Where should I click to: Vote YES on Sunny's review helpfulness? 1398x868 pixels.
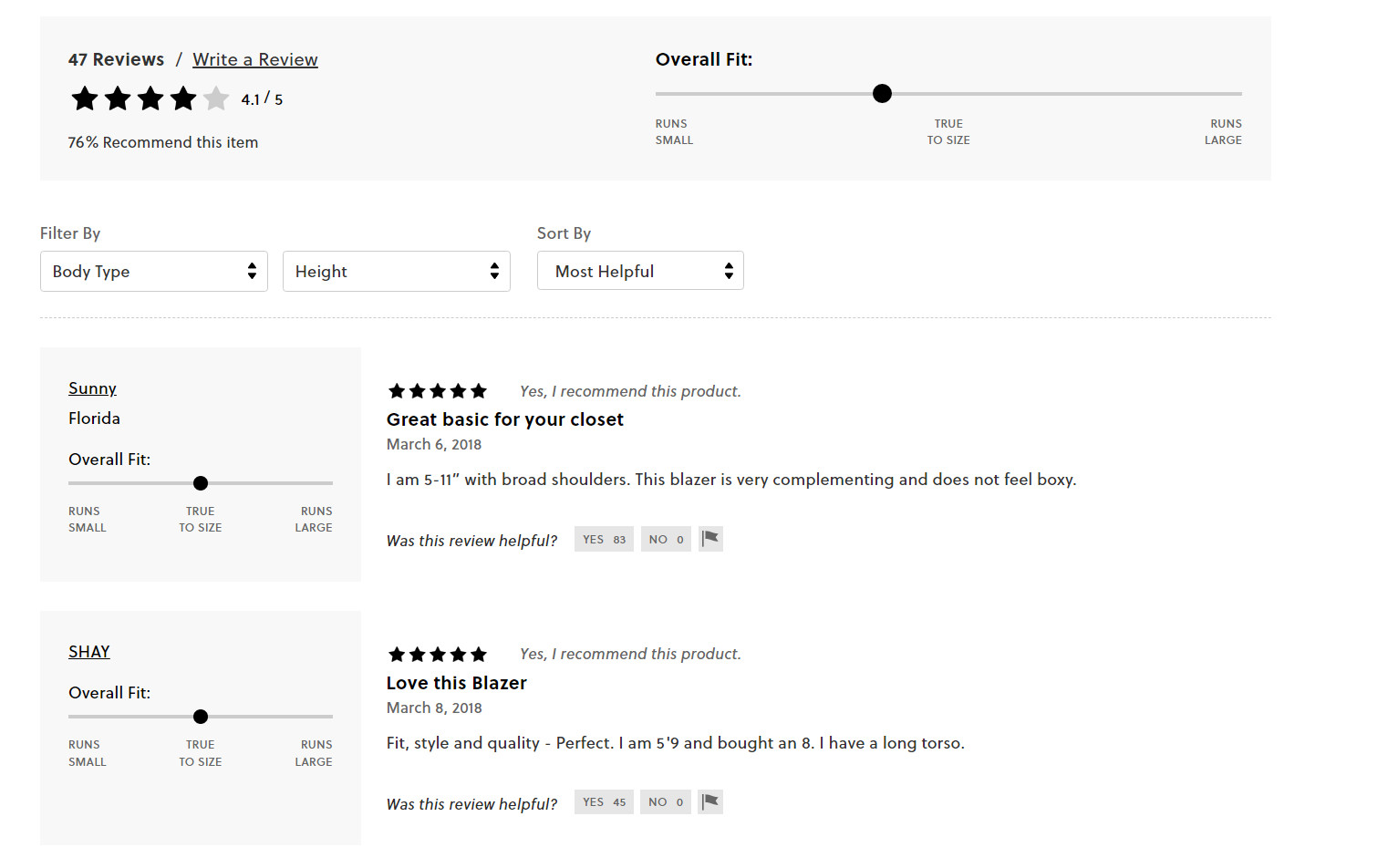[x=604, y=540]
